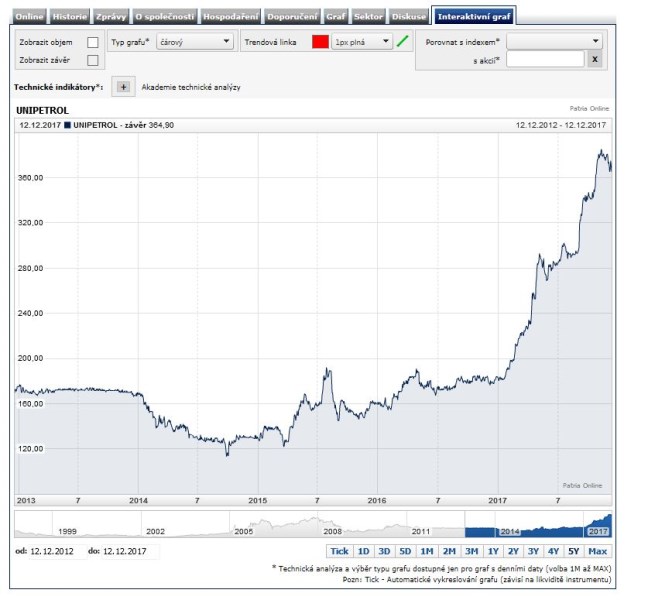Image resolution: width=648 pixels, height=600 pixels.
Task: Switch to the Historie tab
Action: pos(70,17)
